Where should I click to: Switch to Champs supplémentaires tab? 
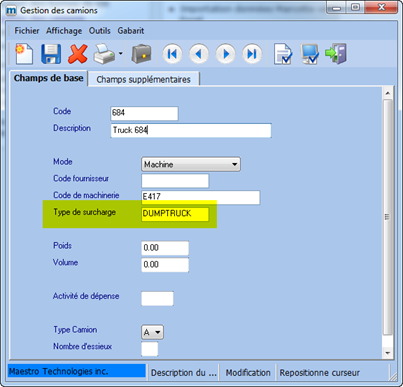(x=144, y=79)
